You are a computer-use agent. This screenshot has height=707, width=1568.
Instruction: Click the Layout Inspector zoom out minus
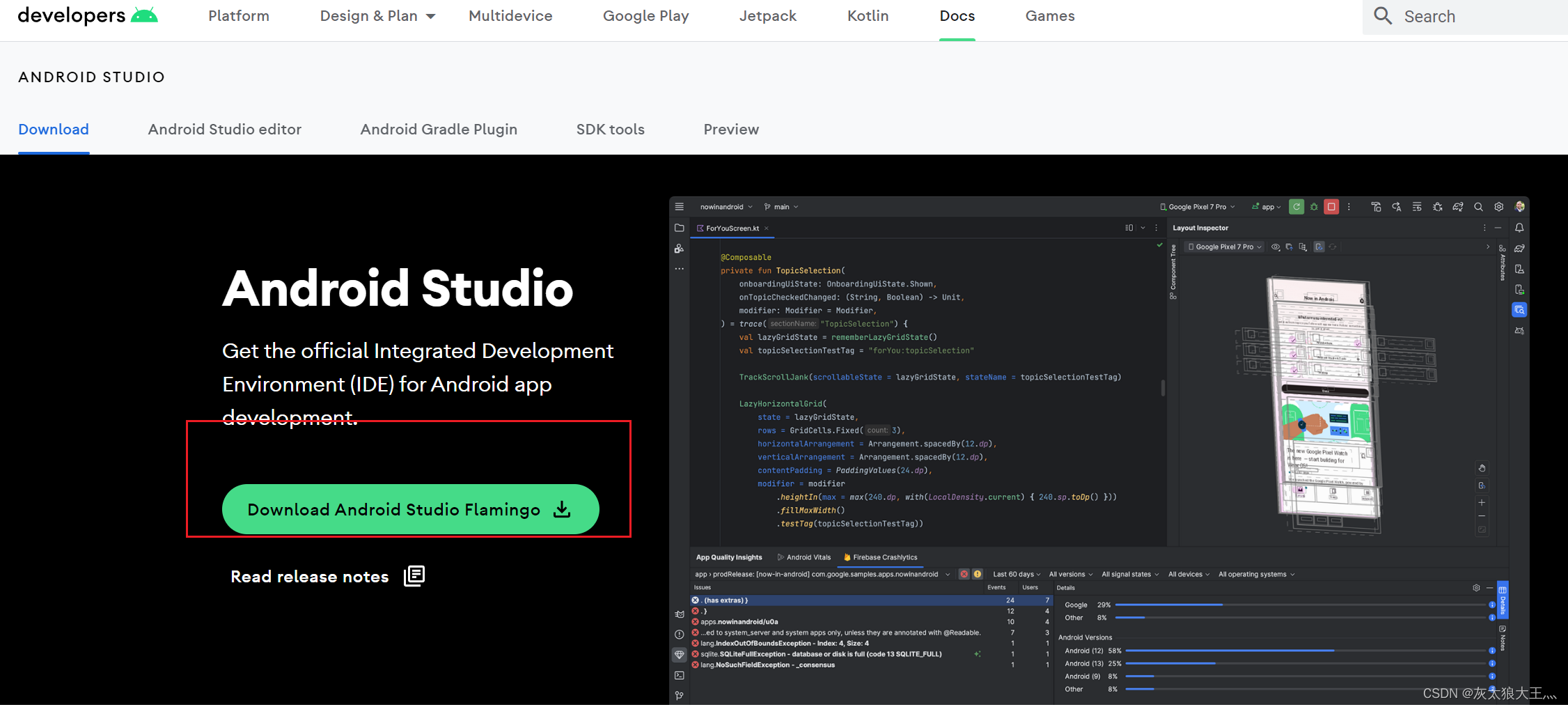[x=1482, y=516]
